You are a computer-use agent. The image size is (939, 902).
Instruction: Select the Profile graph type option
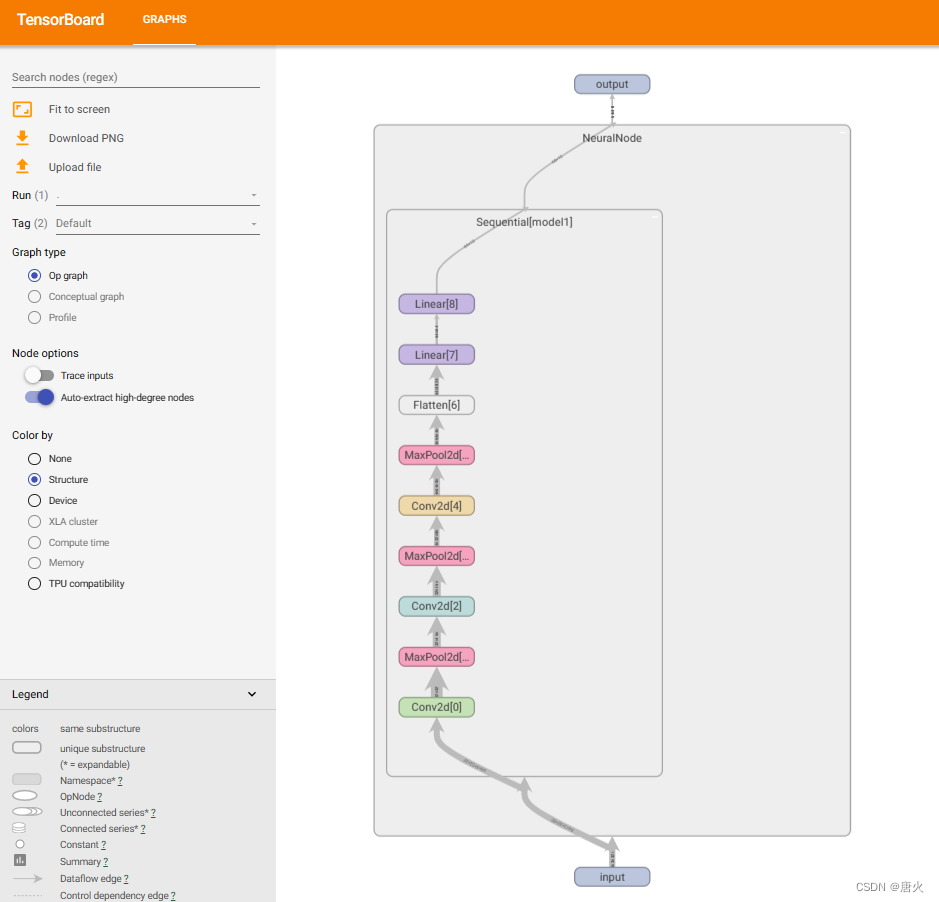(x=35, y=317)
